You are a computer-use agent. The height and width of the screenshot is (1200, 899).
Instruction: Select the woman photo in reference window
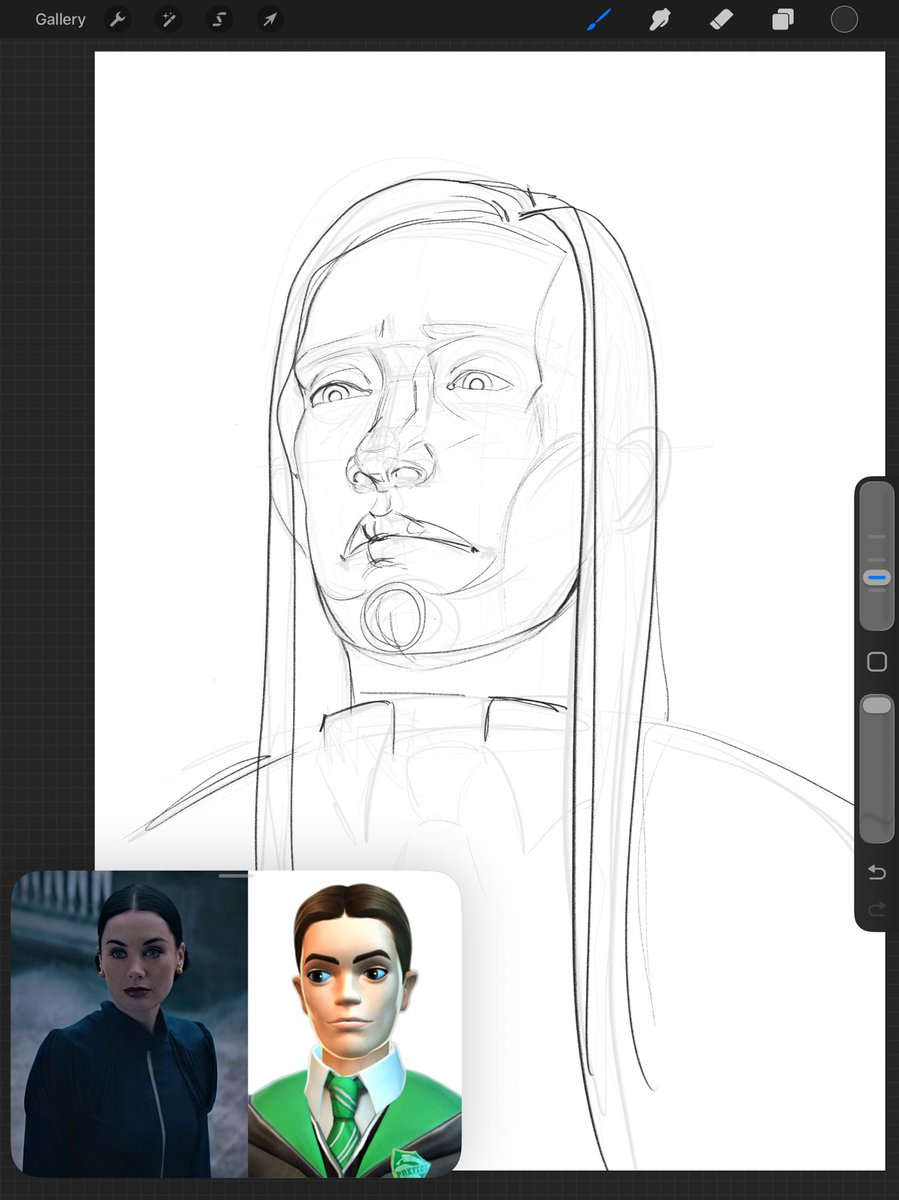tap(129, 1024)
